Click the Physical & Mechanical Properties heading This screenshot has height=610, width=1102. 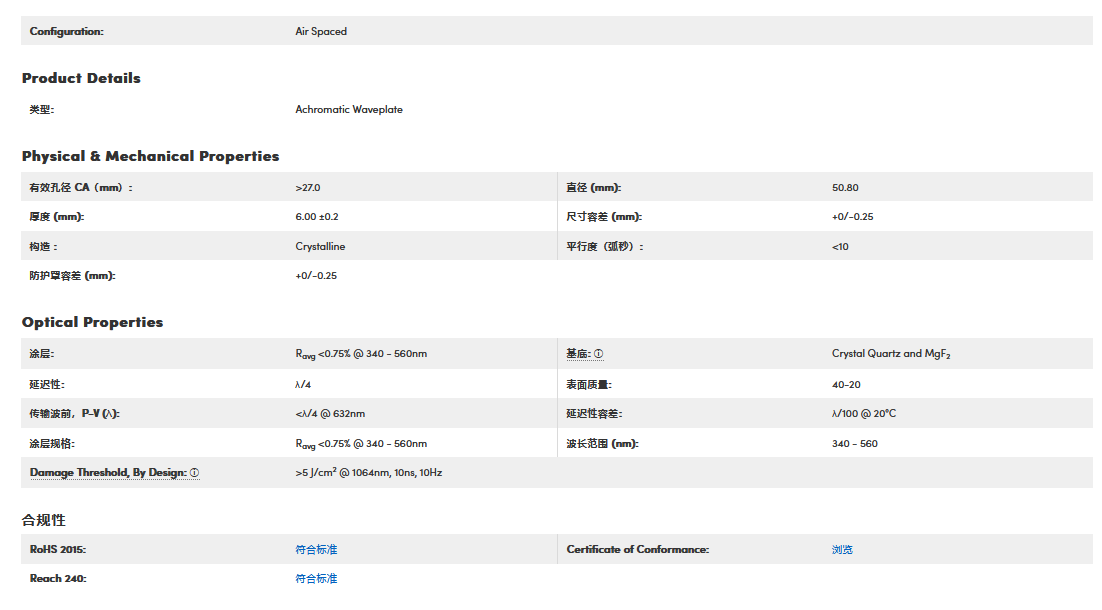150,156
